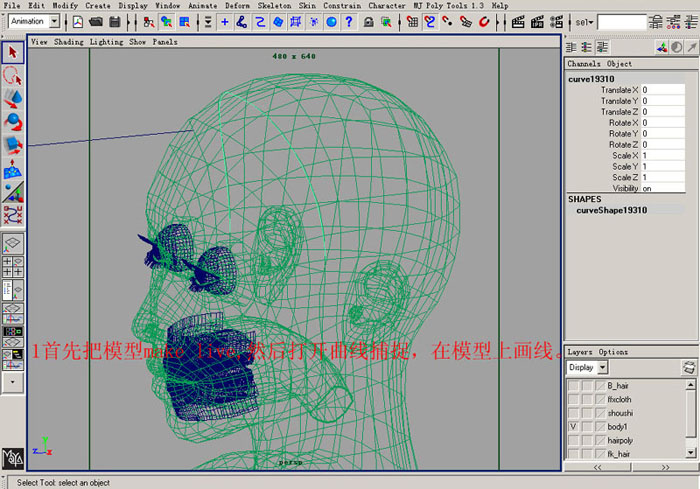Toggle the rendering selection mask sphere icon
This screenshot has width=700, height=489.
click(x=331, y=22)
